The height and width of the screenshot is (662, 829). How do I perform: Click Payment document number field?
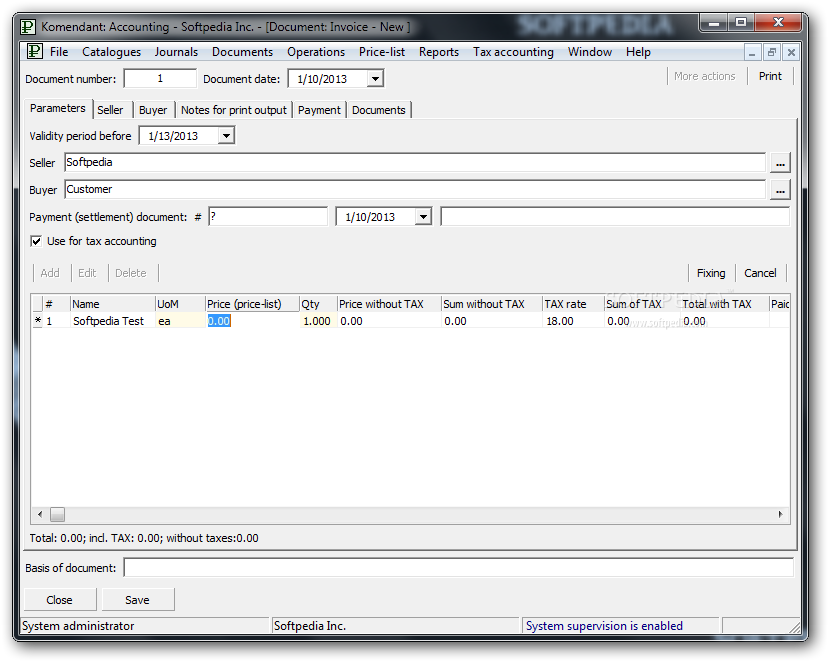268,217
